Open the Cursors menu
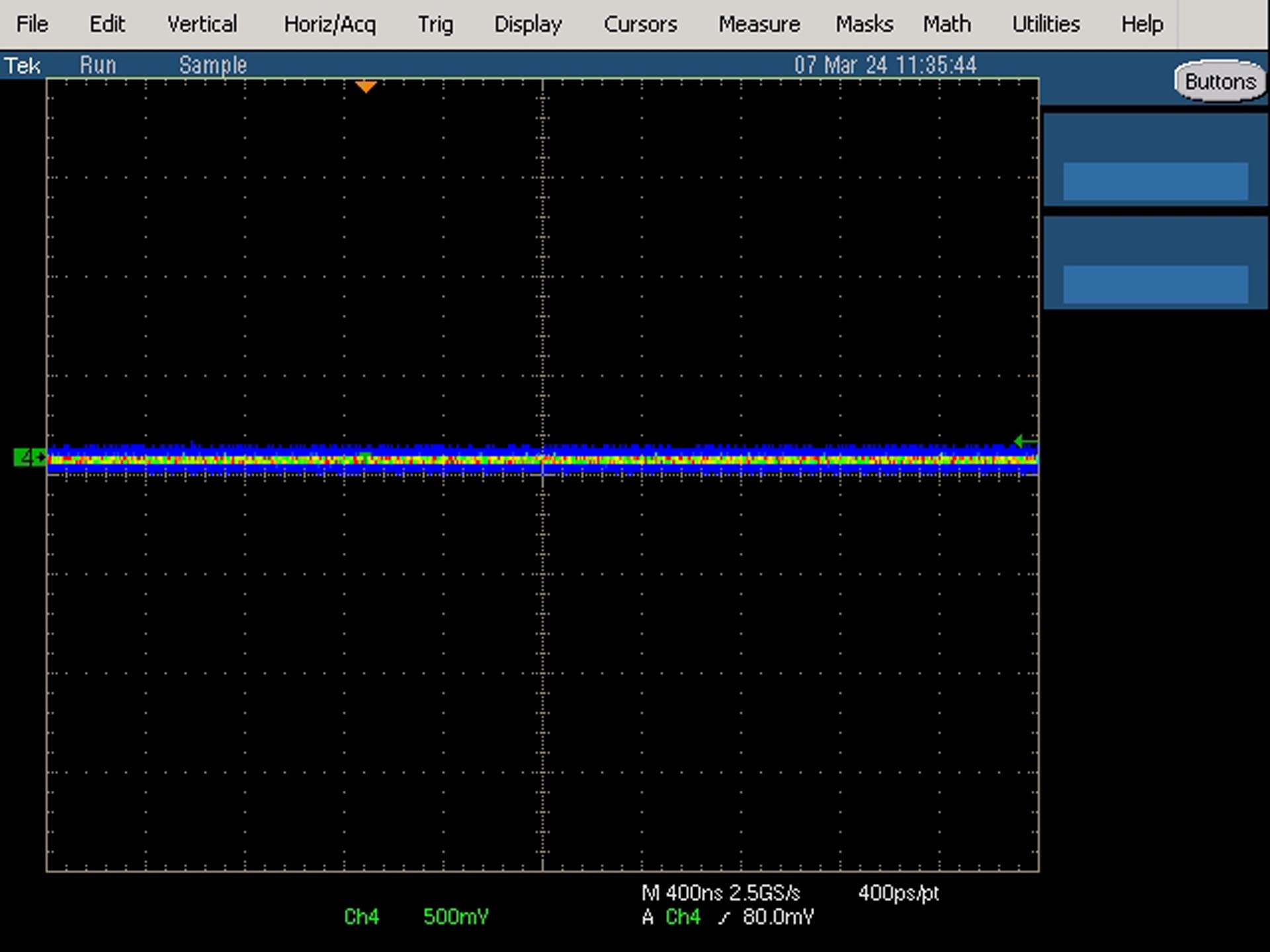Screen dimensions: 1270x952 coord(640,24)
